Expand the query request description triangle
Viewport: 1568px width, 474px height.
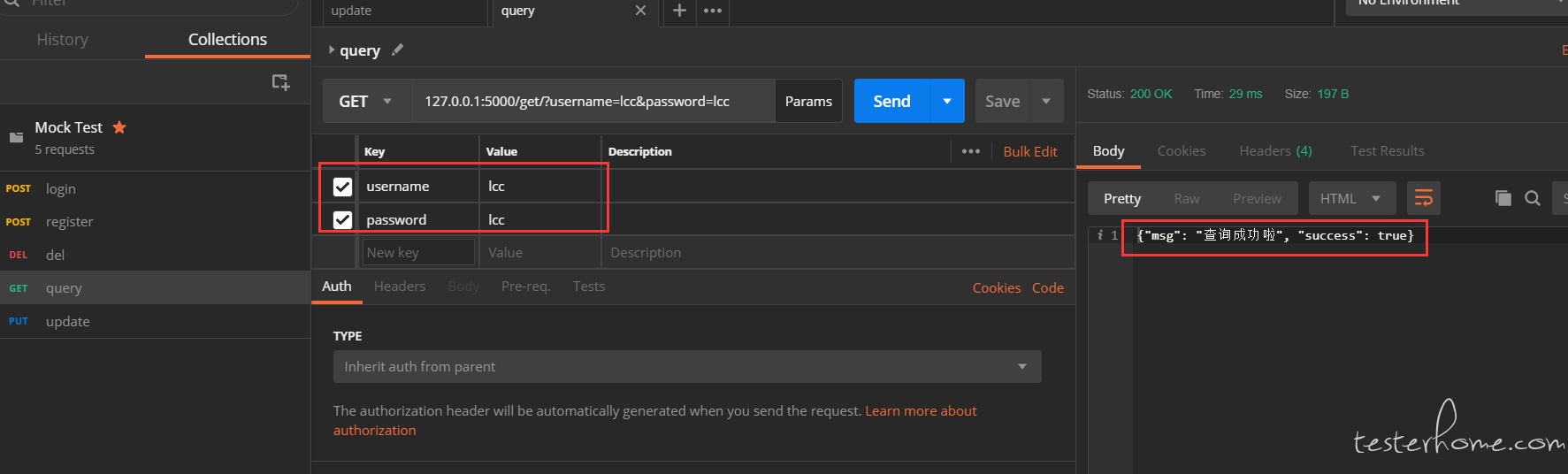(332, 50)
